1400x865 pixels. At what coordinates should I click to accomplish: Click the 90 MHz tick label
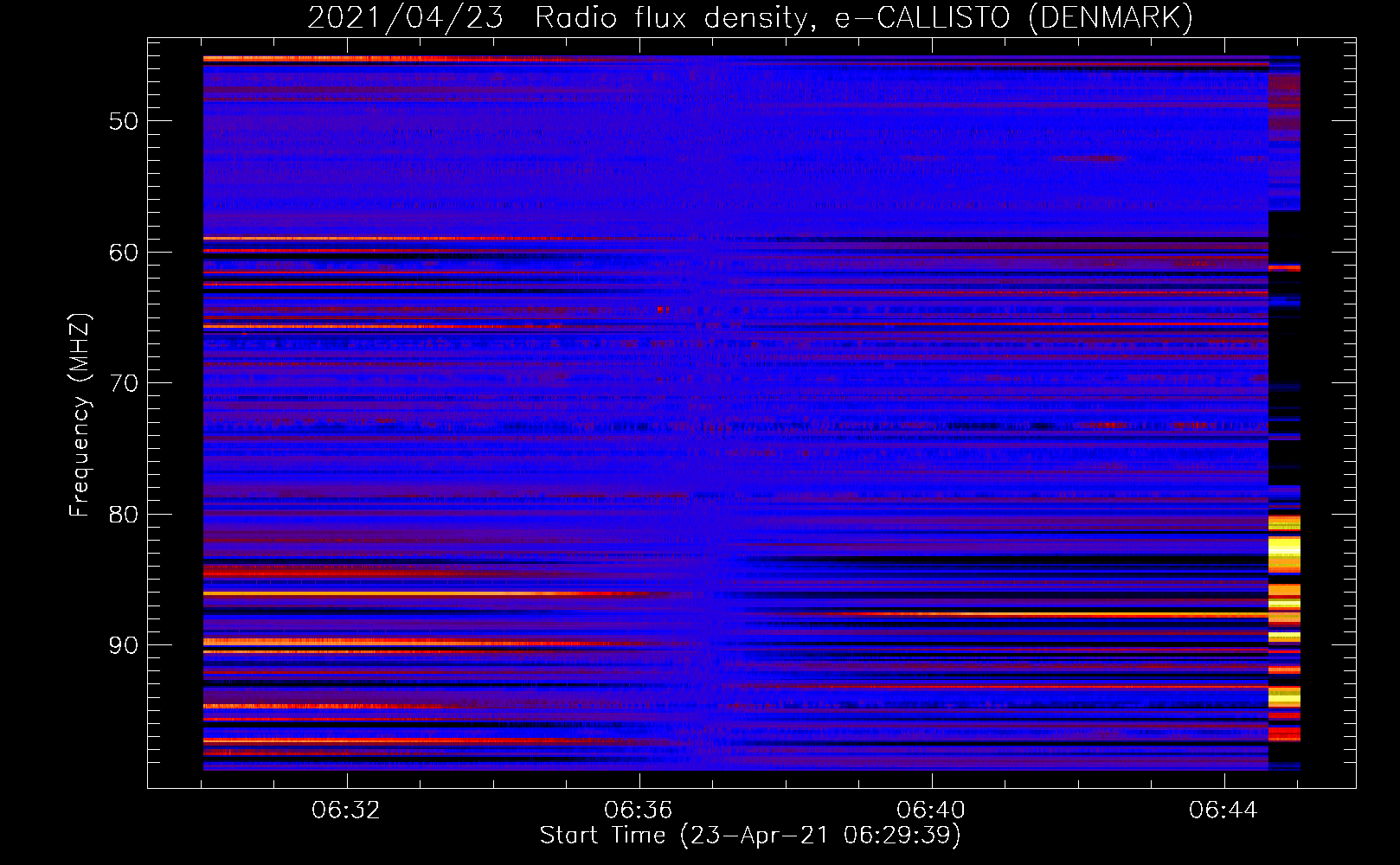coord(124,645)
